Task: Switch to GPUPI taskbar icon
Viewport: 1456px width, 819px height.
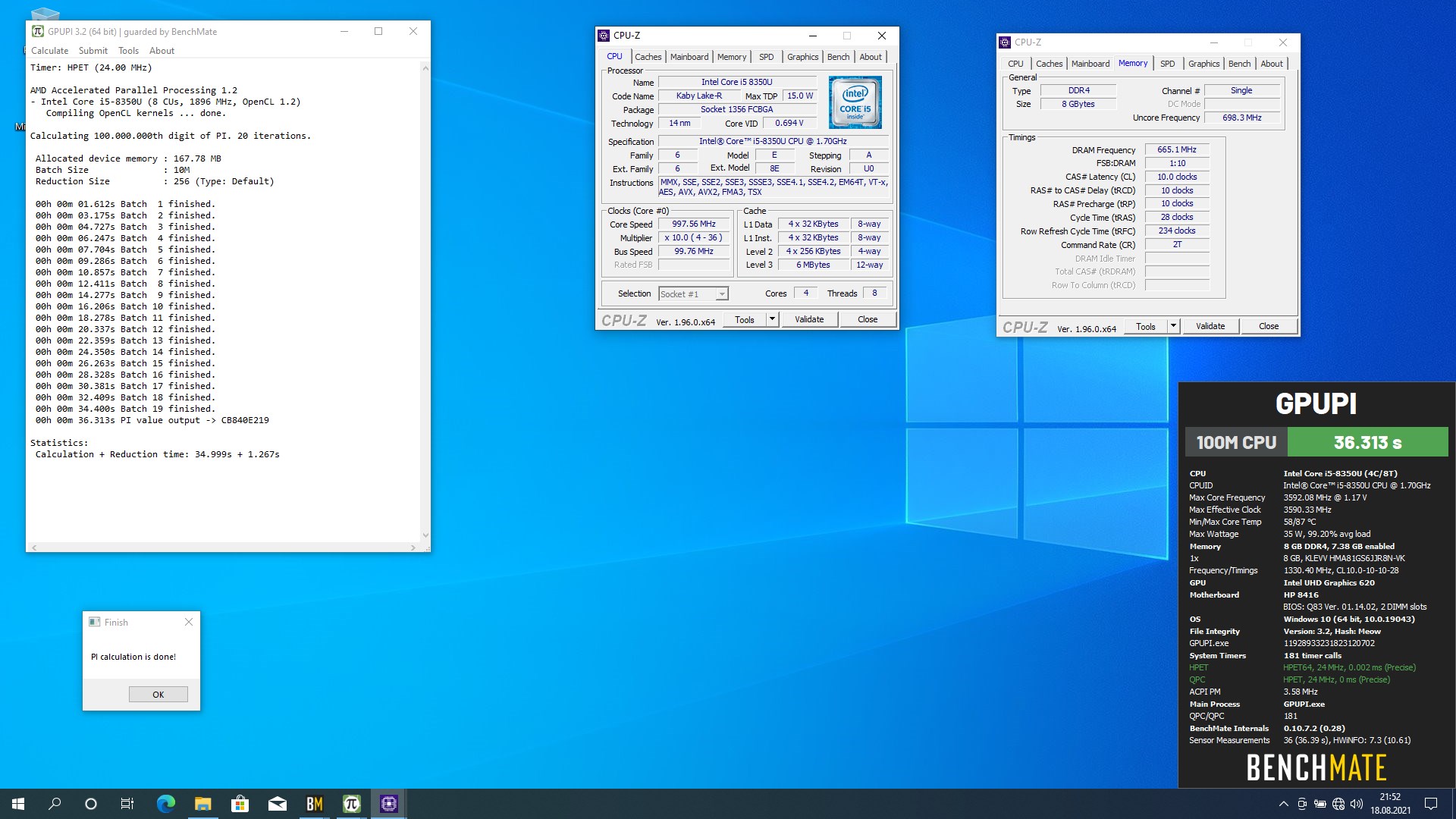Action: tap(351, 804)
